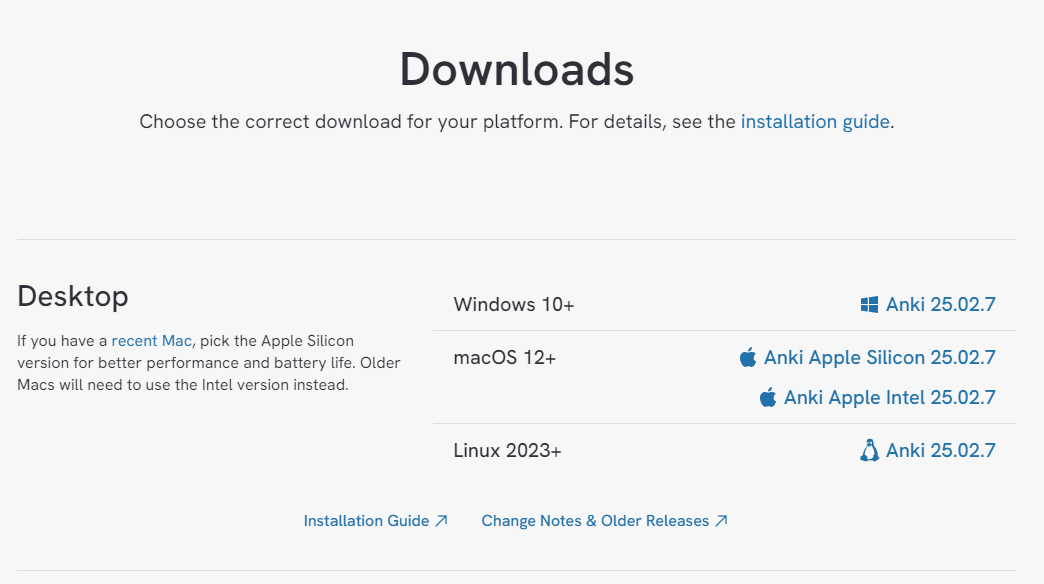
Task: Click the paragraph about the Intel version for older Macs
Action: (209, 363)
